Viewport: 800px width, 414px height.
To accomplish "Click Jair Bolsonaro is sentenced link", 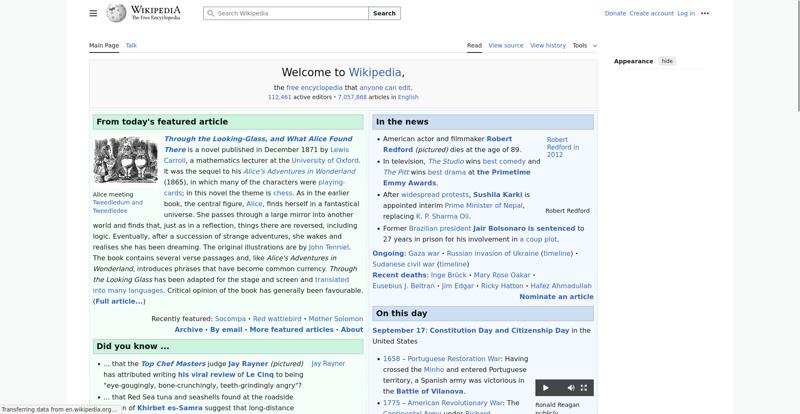I will (524, 229).
